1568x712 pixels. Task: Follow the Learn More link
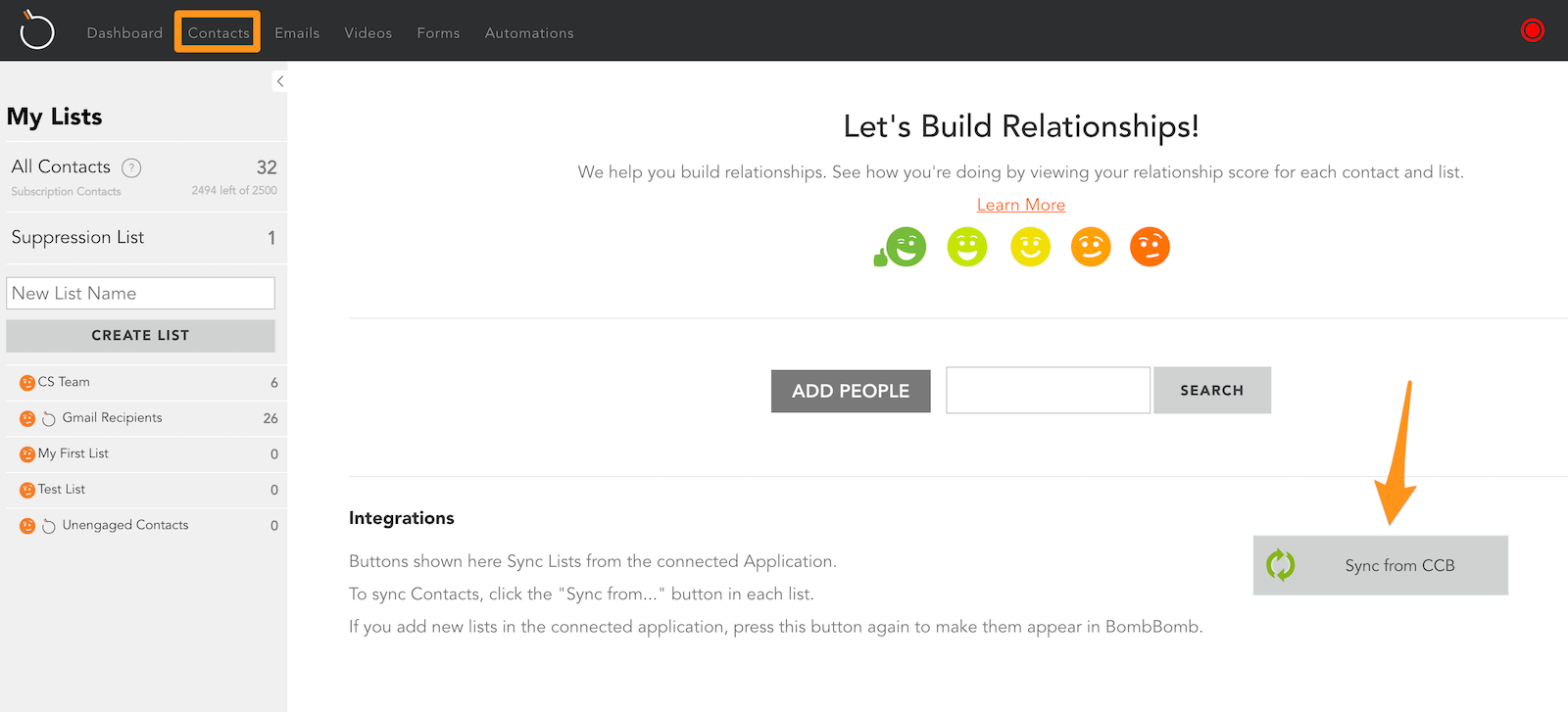(x=1021, y=205)
